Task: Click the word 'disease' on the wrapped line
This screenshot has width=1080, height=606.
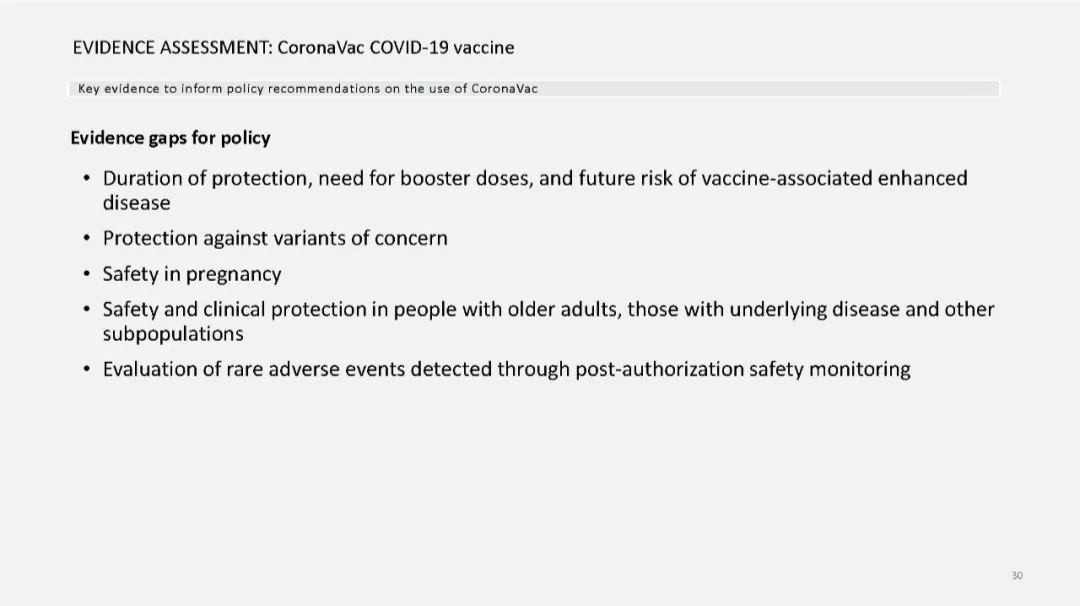Action: 136,203
